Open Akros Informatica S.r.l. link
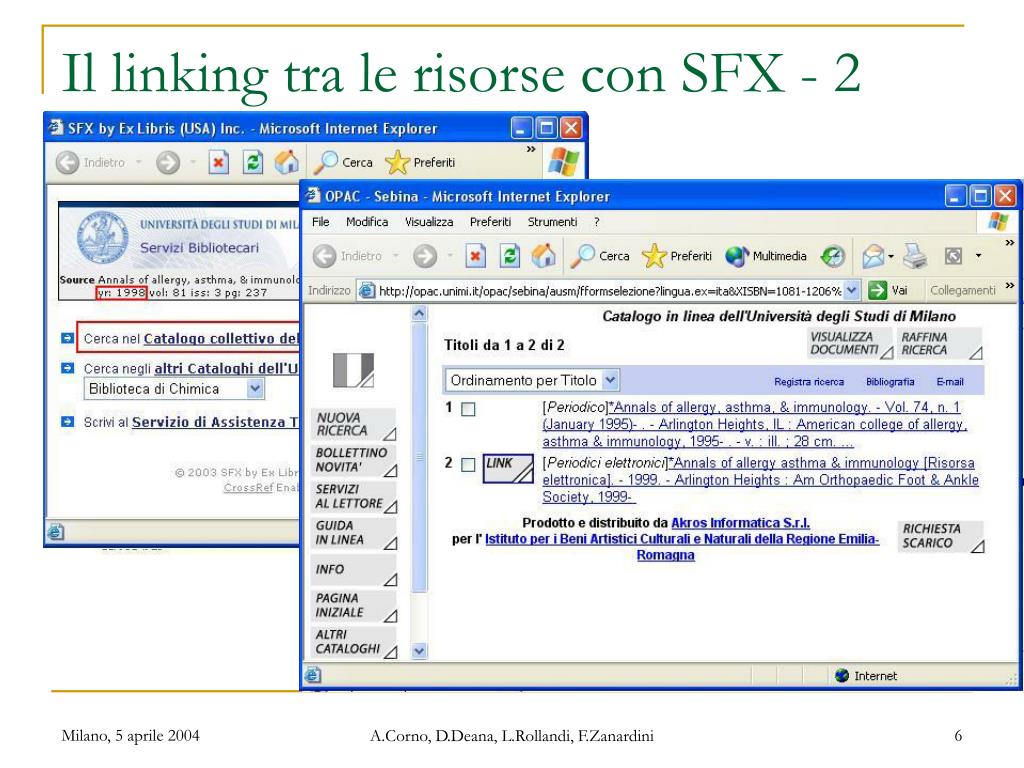 click(x=741, y=522)
